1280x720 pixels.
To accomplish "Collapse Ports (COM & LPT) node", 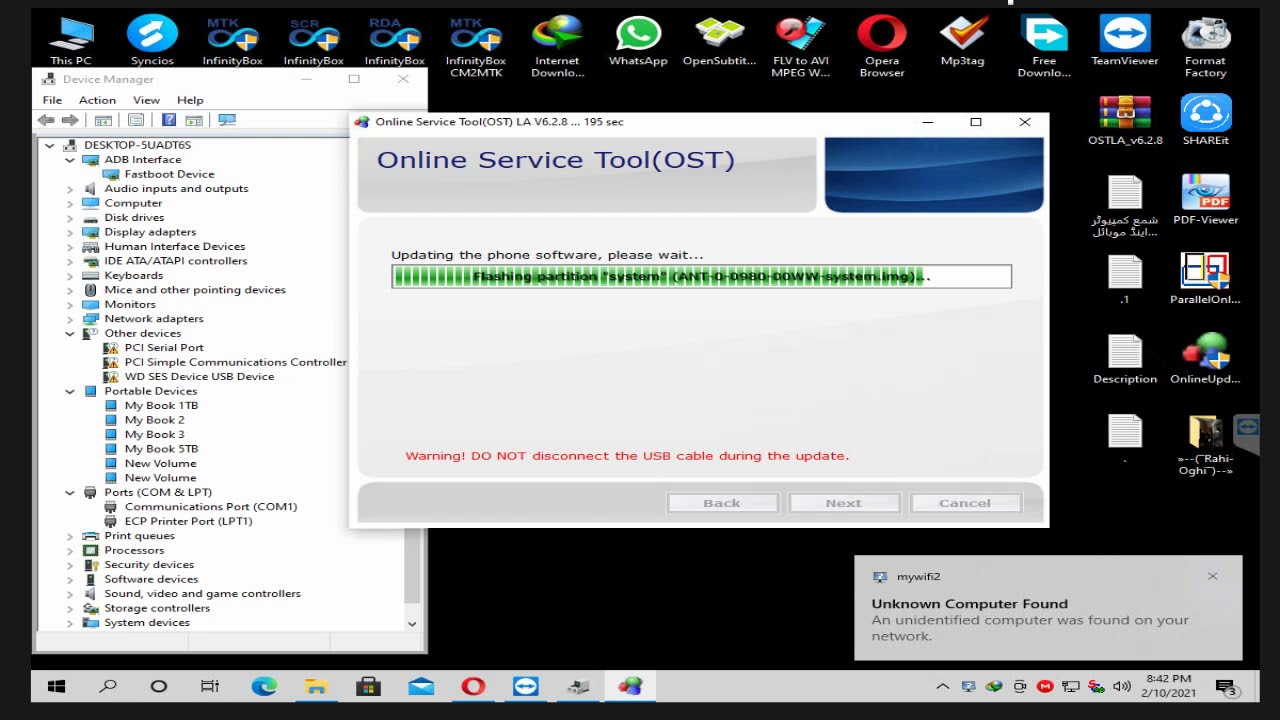I will [x=70, y=492].
